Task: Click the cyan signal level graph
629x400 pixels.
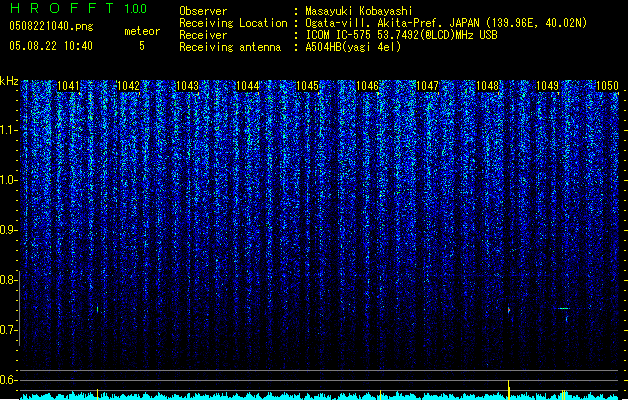Action: click(x=319, y=396)
